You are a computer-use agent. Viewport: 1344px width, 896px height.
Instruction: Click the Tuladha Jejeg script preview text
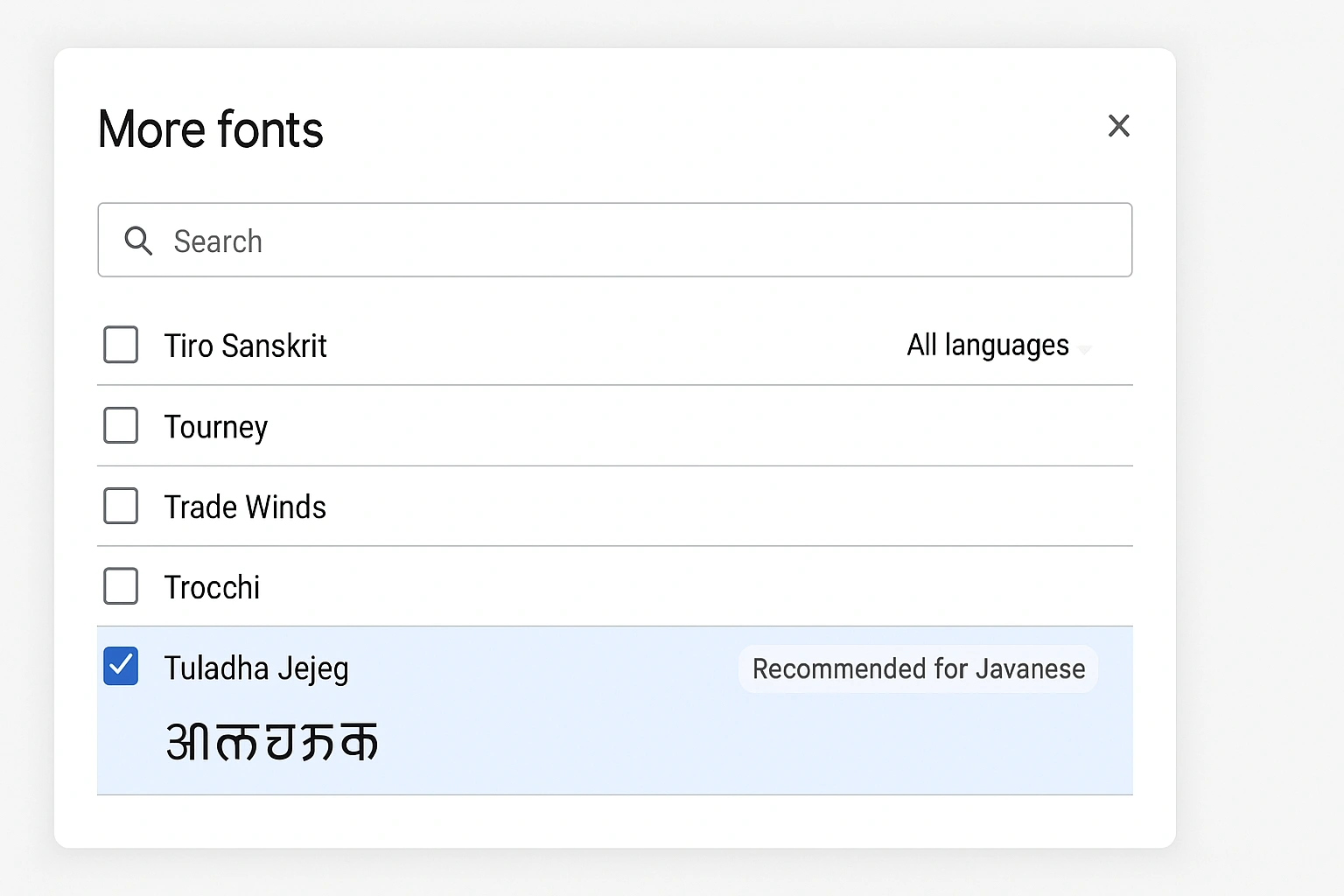coord(271,742)
